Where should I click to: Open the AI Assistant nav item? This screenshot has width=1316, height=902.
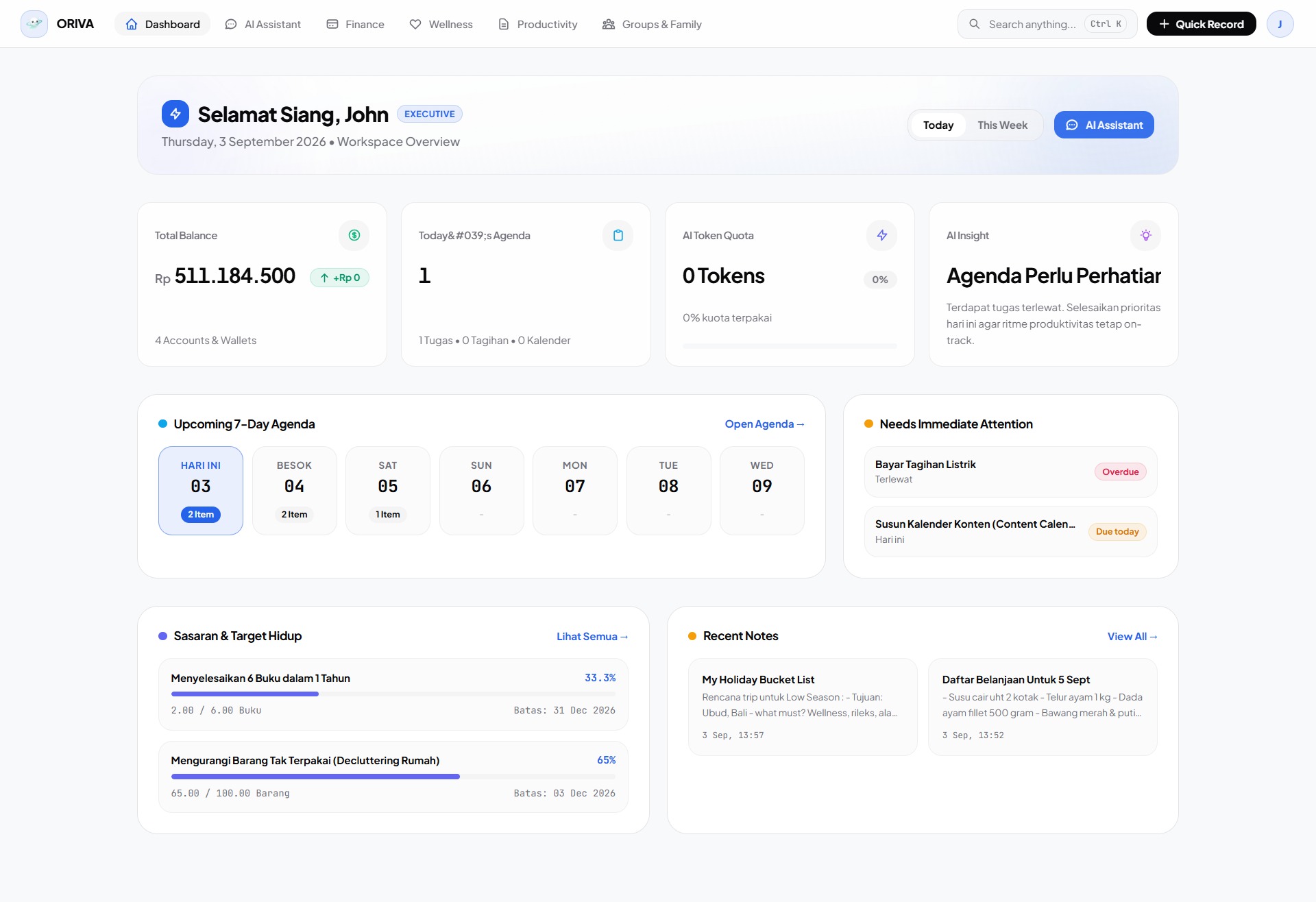point(263,24)
